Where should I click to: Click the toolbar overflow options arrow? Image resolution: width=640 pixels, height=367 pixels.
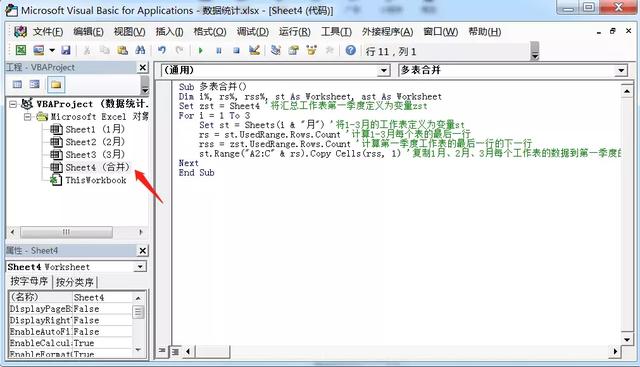coord(535,52)
